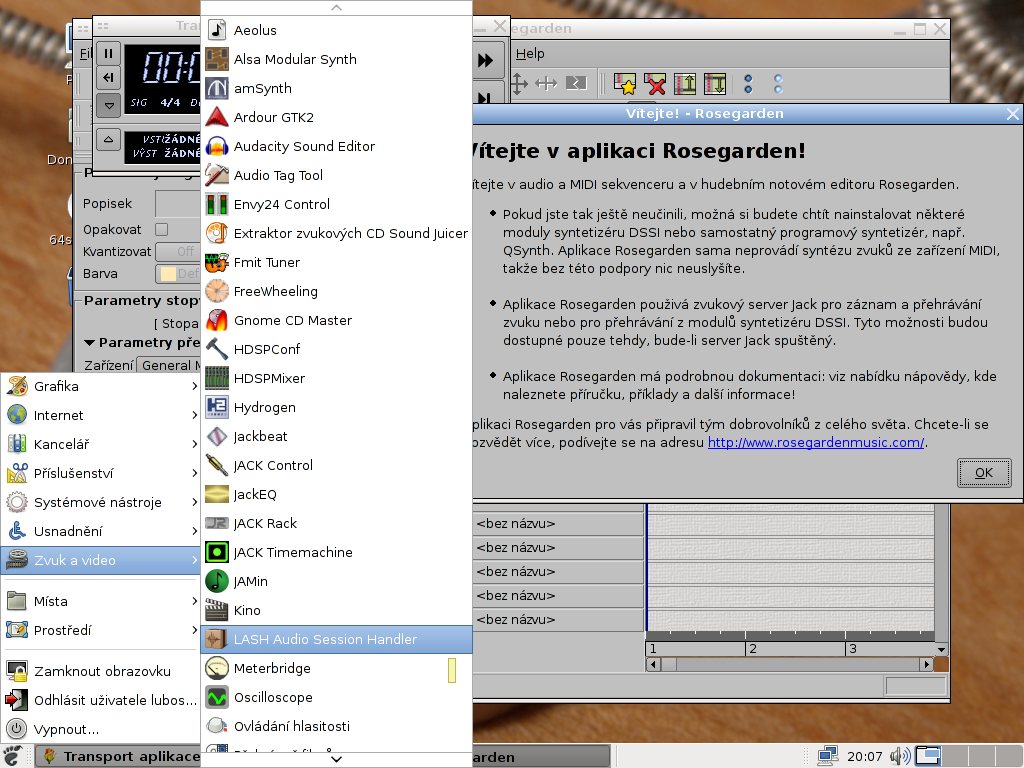Launch JackEQ

[x=336, y=494]
